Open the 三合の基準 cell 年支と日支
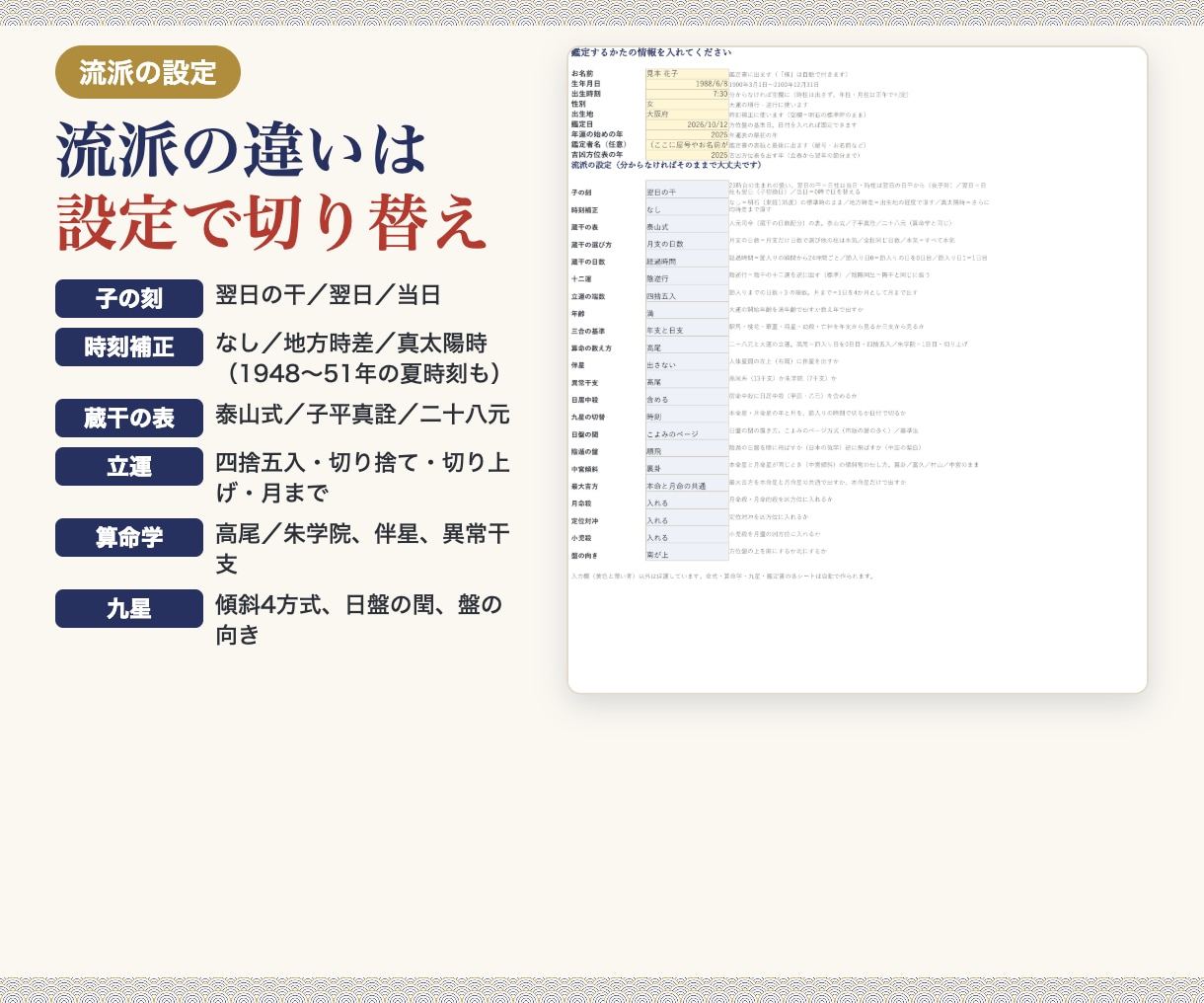Screen dimensions: 1204x1003 click(x=687, y=329)
